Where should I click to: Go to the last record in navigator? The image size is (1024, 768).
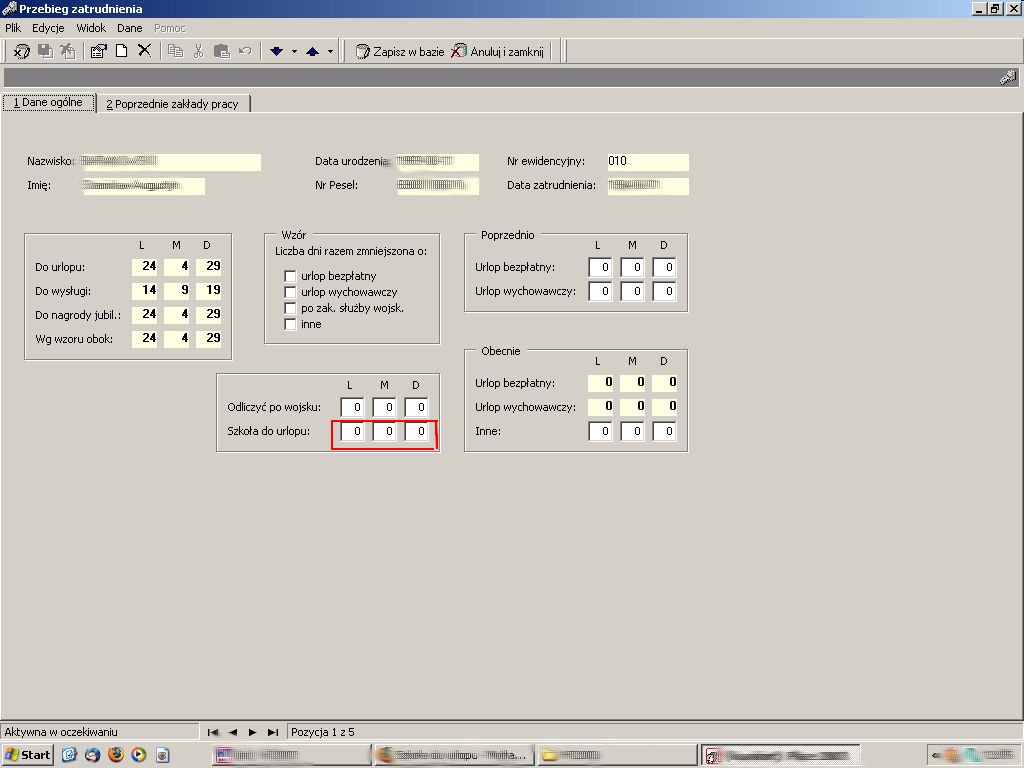273,732
